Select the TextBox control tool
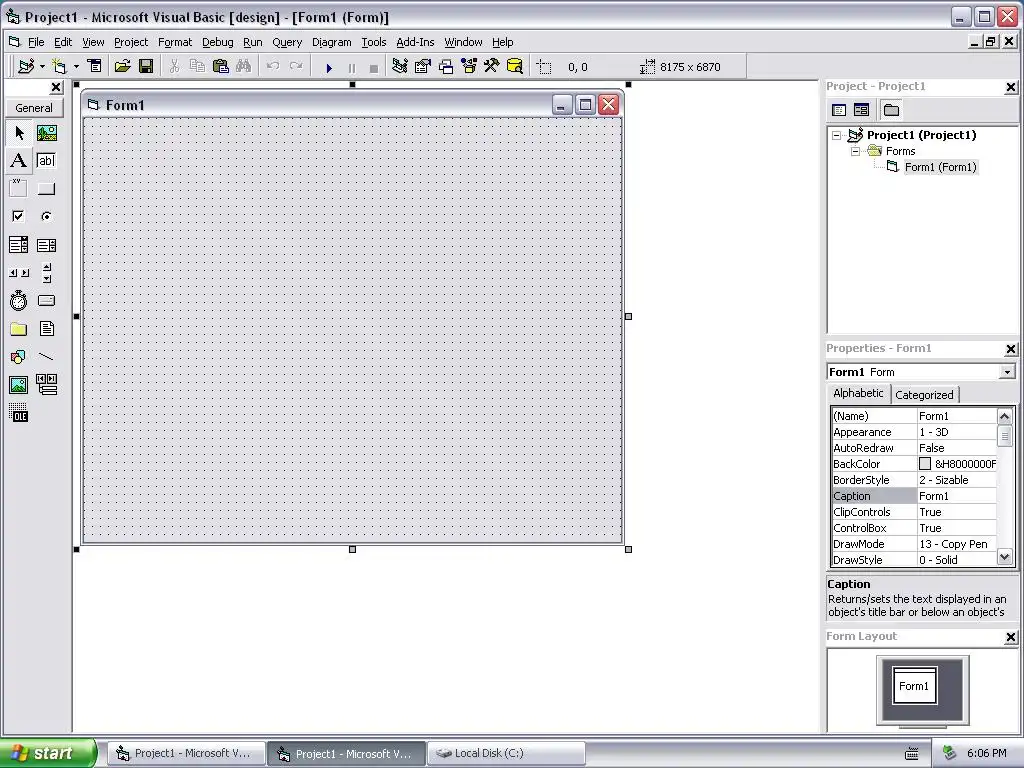Image resolution: width=1024 pixels, height=768 pixels. point(46,161)
